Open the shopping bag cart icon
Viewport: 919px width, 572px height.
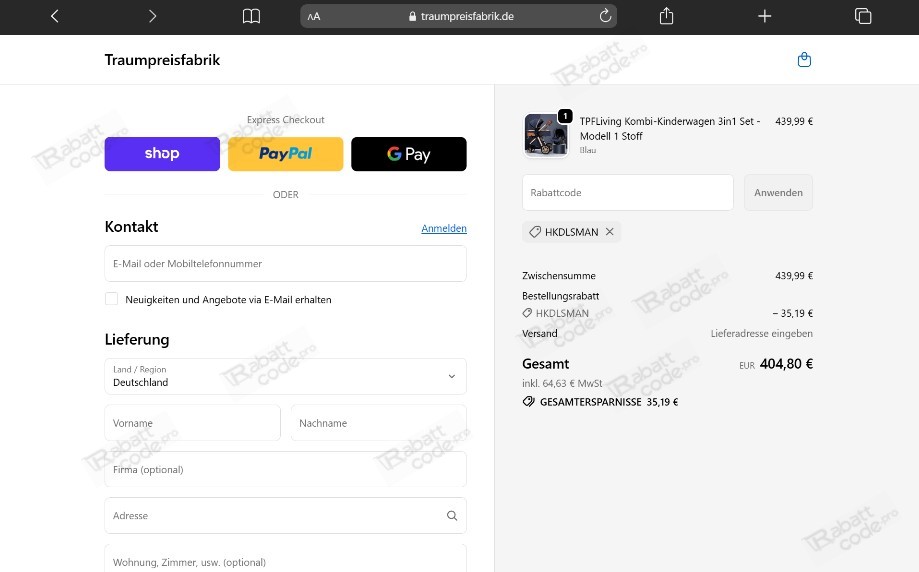point(804,60)
